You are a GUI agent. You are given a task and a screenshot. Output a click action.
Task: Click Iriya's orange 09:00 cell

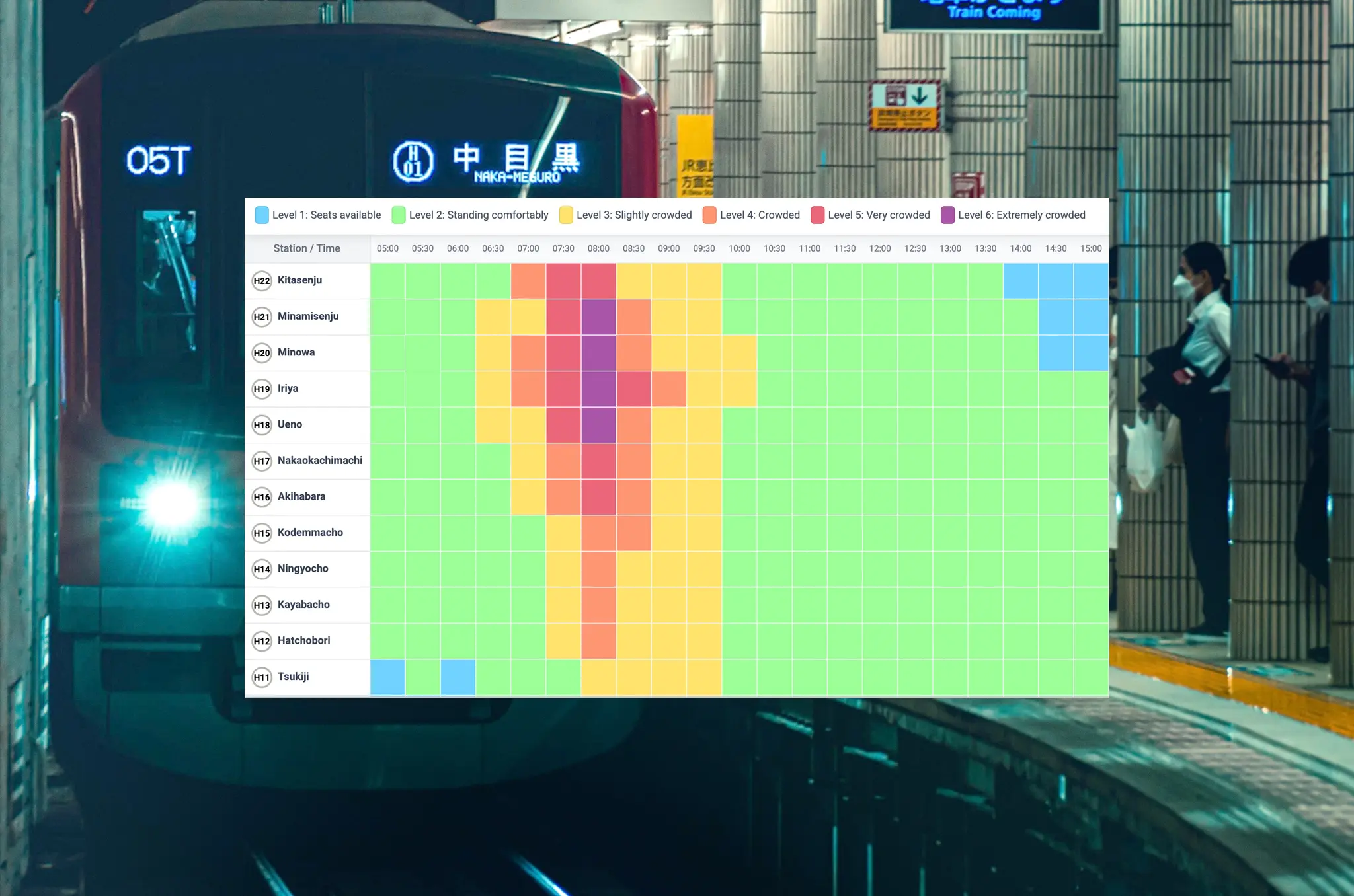(668, 389)
